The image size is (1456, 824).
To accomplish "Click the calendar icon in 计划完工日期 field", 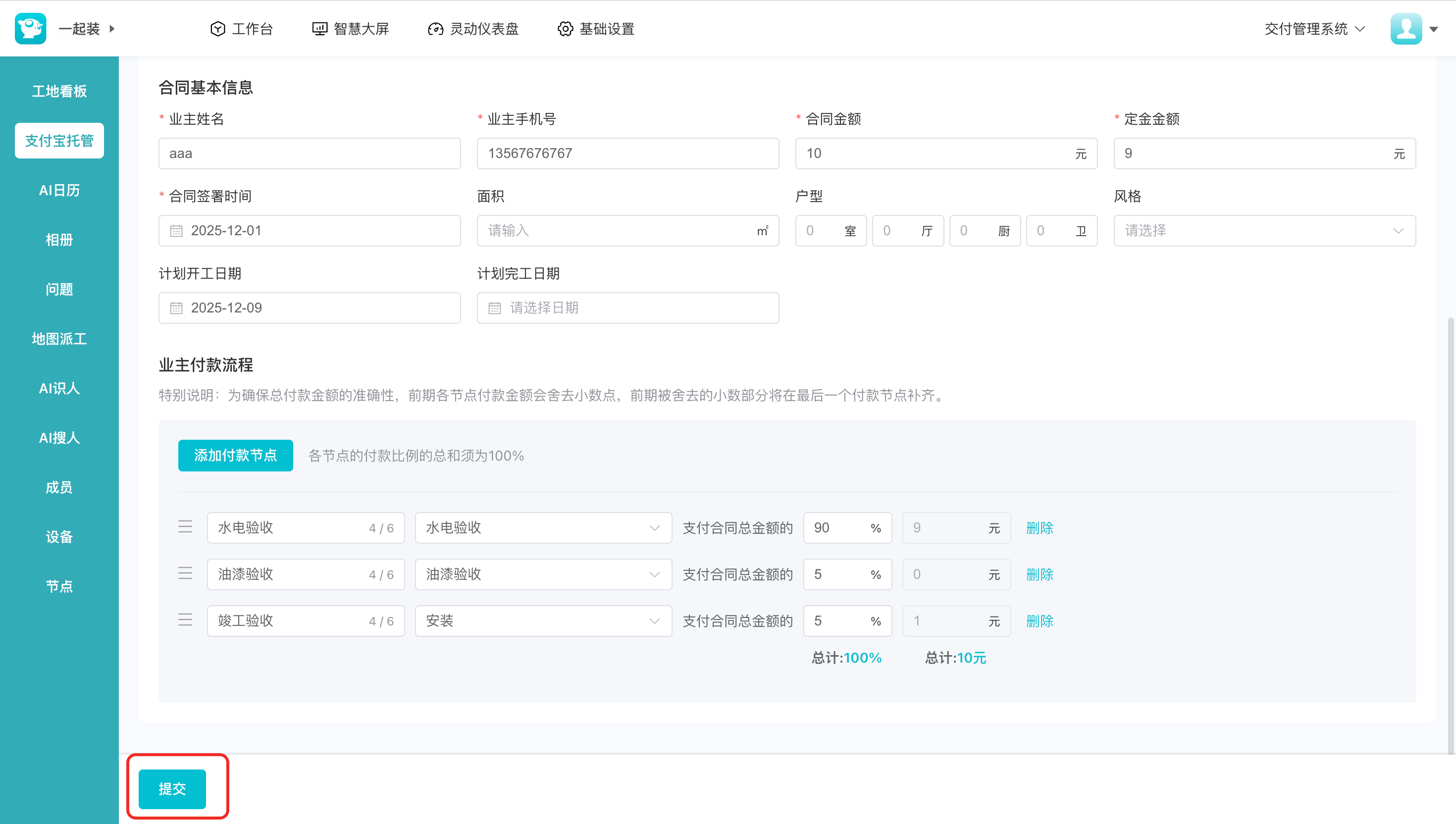I will 495,308.
